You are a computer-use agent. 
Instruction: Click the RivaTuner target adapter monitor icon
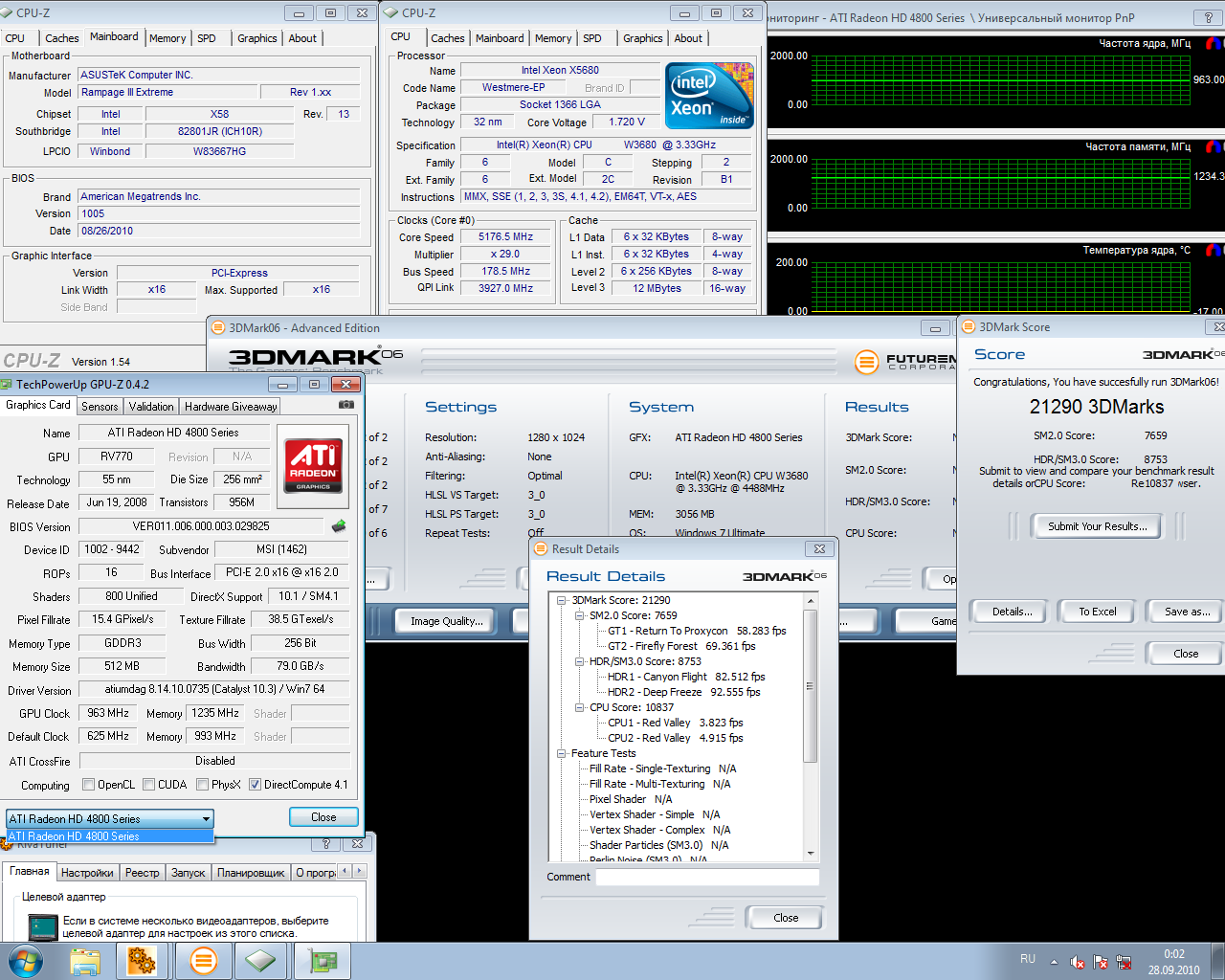43,926
